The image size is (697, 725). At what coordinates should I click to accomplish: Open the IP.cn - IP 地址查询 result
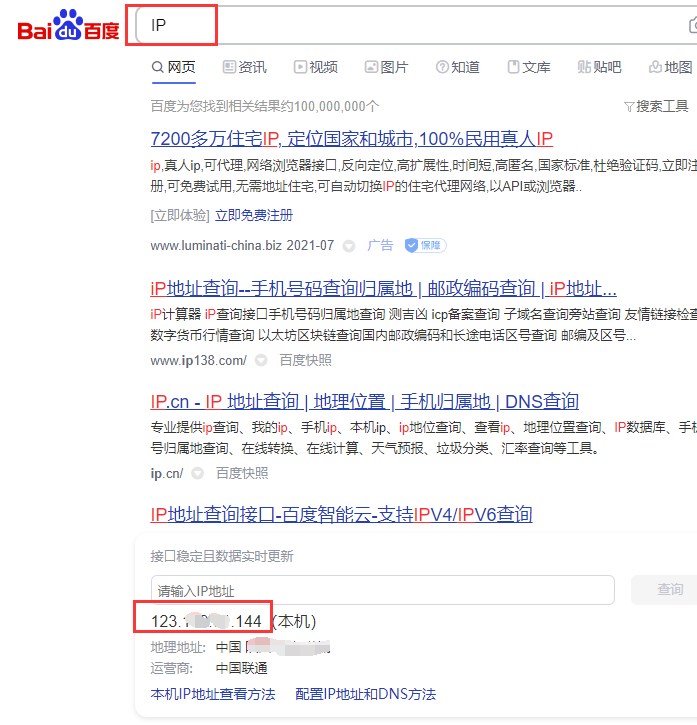[364, 401]
